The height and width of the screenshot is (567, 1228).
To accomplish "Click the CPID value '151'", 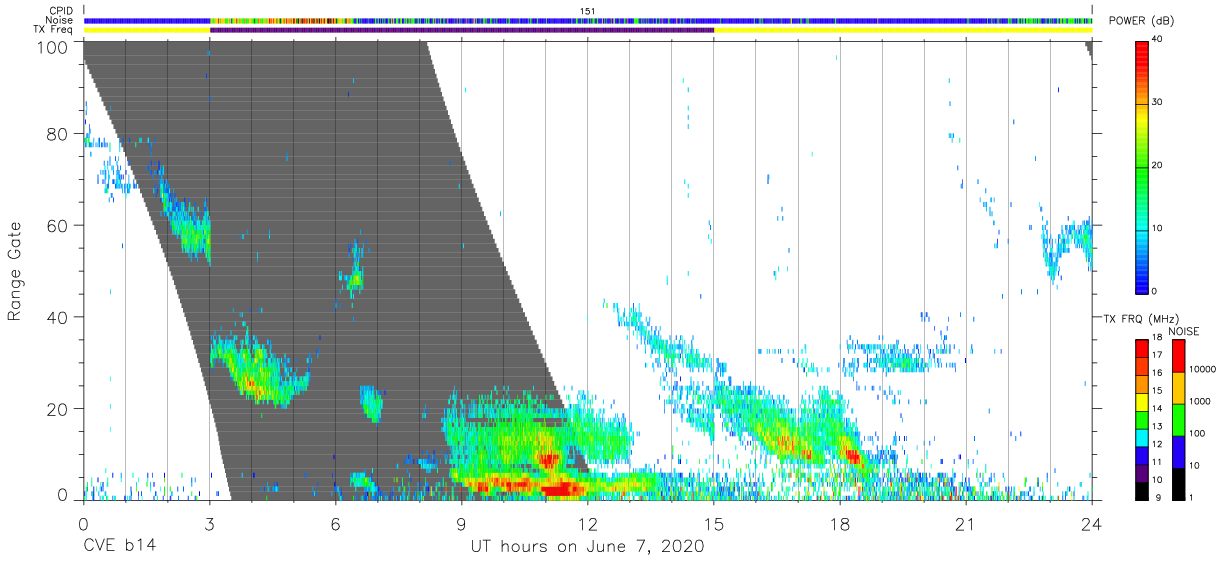I will pyautogui.click(x=588, y=10).
